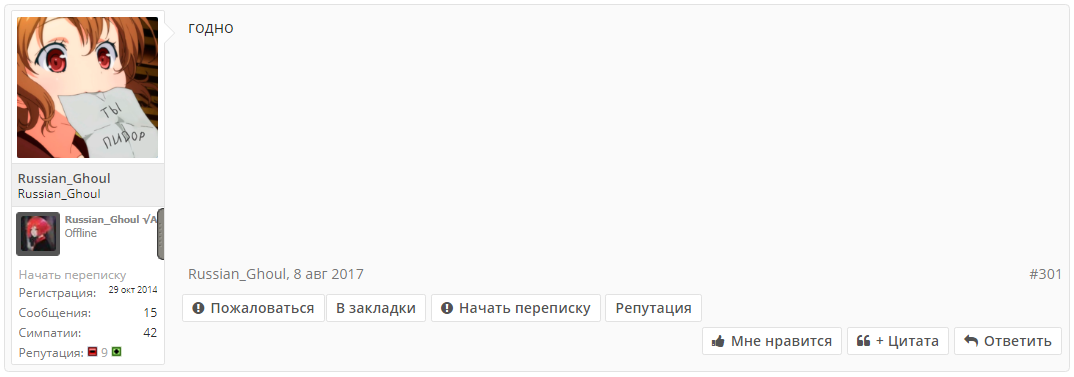
Task: Open the Репутация button under the post
Action: coord(653,308)
